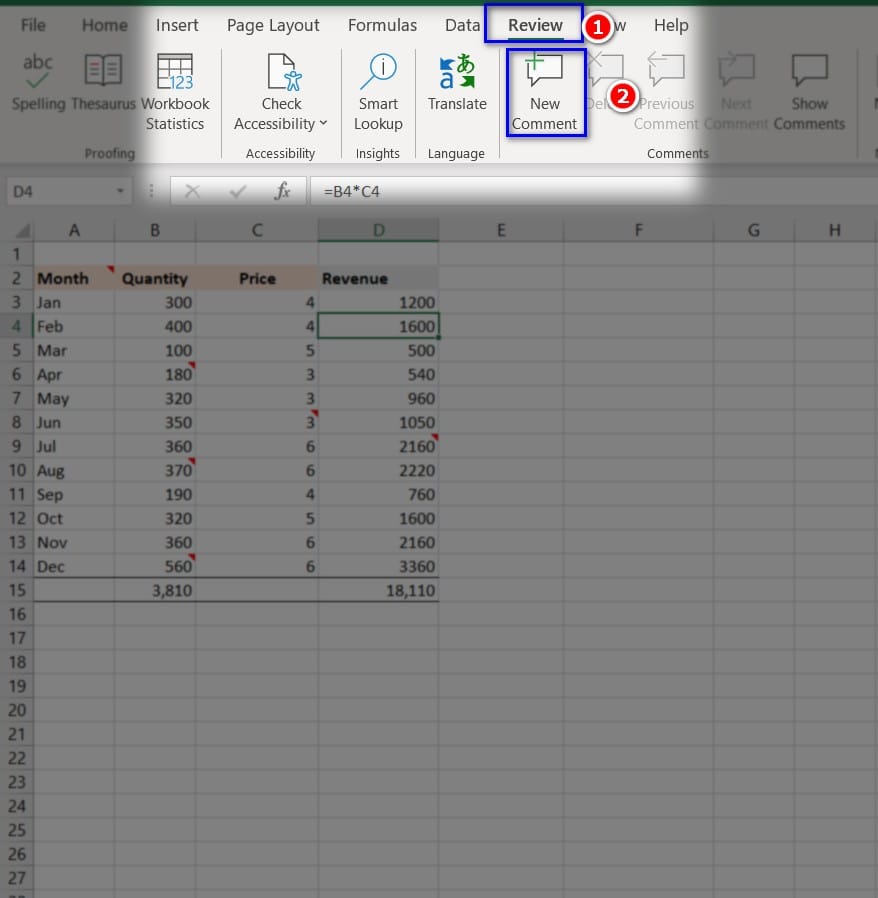The image size is (878, 898).
Task: Click the quantity total cell 3,810
Action: coord(155,590)
